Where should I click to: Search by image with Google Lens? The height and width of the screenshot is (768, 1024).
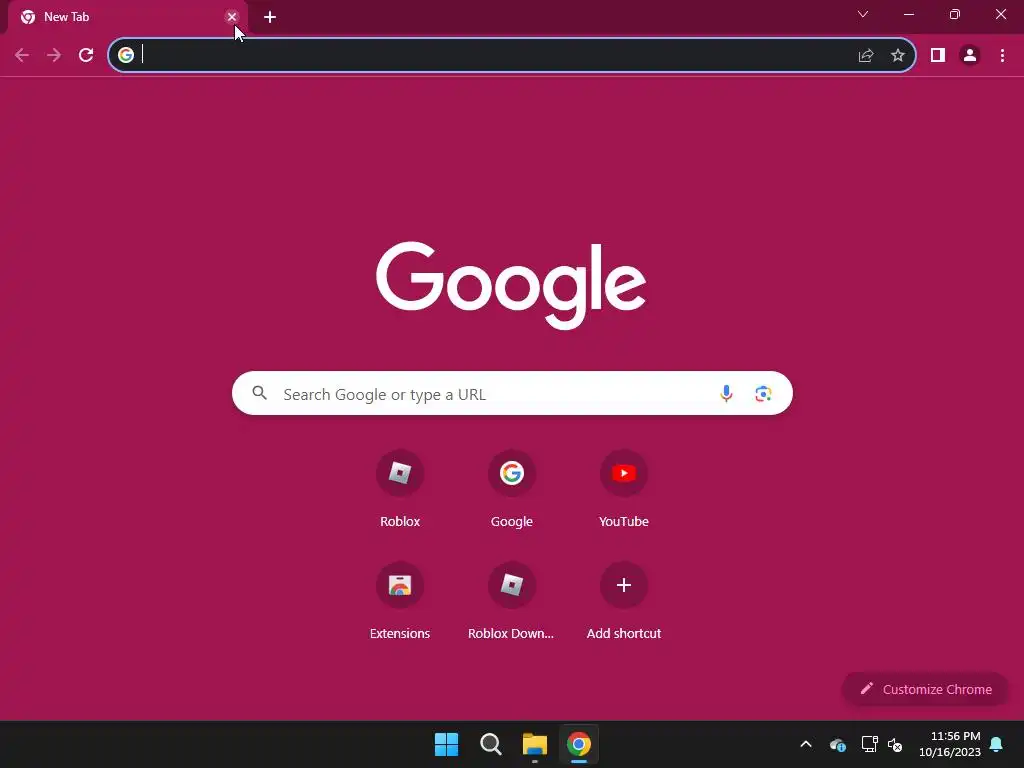(763, 393)
